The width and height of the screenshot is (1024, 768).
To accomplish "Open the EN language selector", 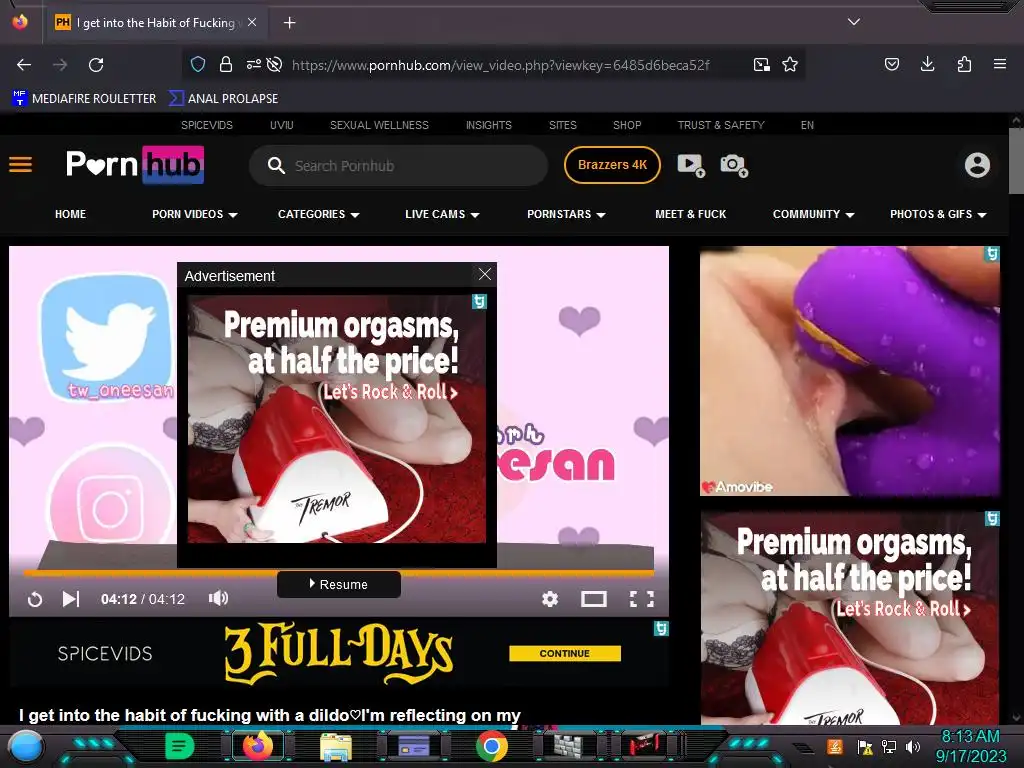I will [807, 125].
